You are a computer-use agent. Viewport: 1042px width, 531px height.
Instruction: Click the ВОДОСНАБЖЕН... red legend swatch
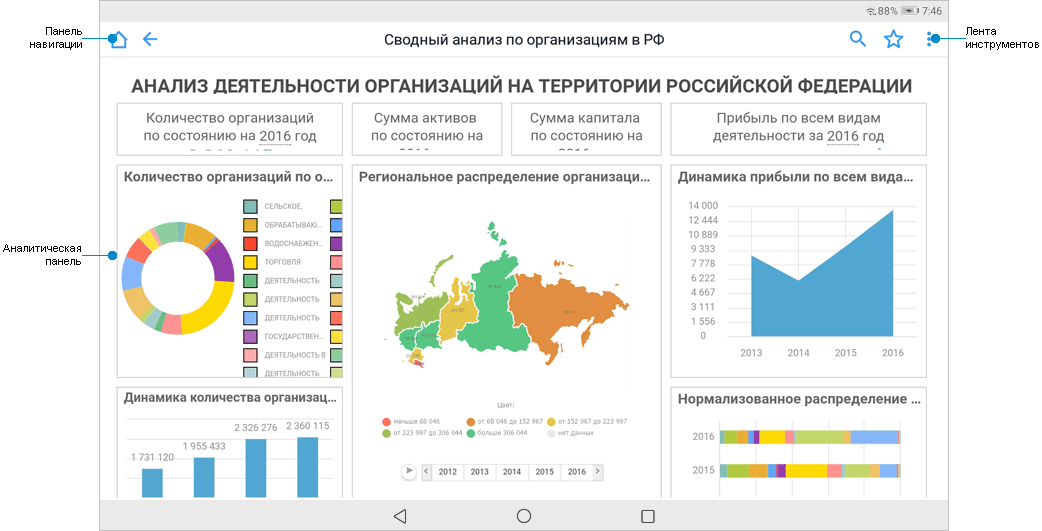coord(250,243)
